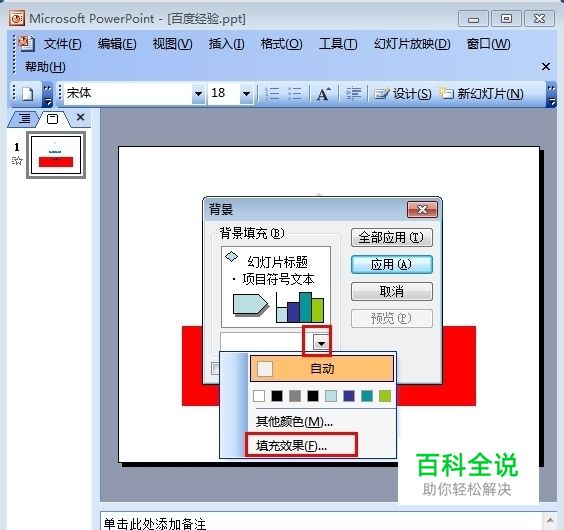The width and height of the screenshot is (564, 530).
Task: Open the background fill color dropdown
Action: (x=321, y=343)
